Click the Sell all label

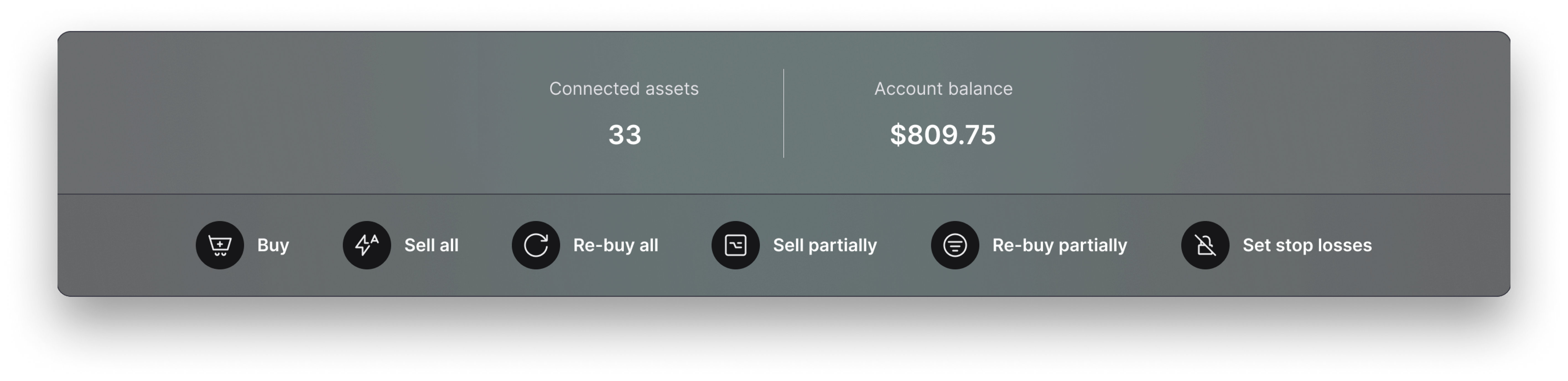pos(431,245)
